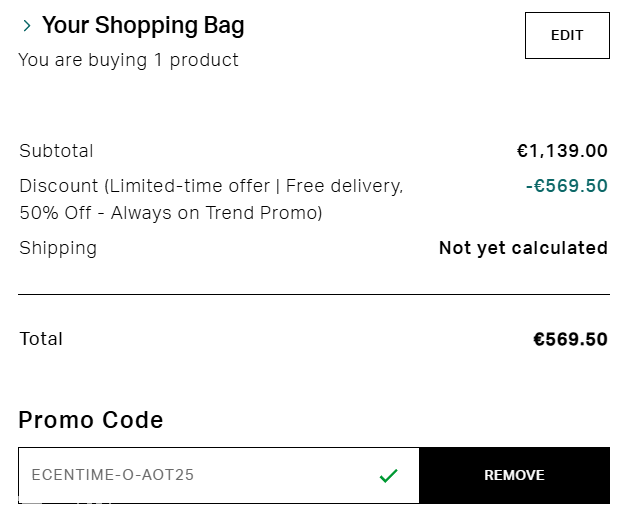Click the "You are buying 1 product" text
The image size is (640, 518).
click(128, 60)
